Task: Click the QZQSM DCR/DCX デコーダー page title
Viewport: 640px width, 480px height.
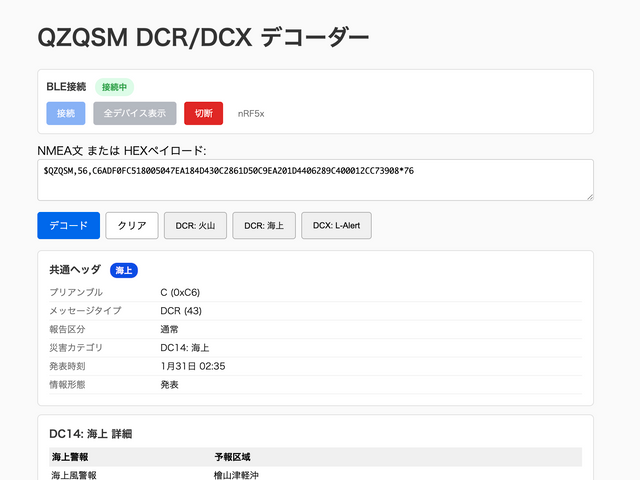Action: 203,37
